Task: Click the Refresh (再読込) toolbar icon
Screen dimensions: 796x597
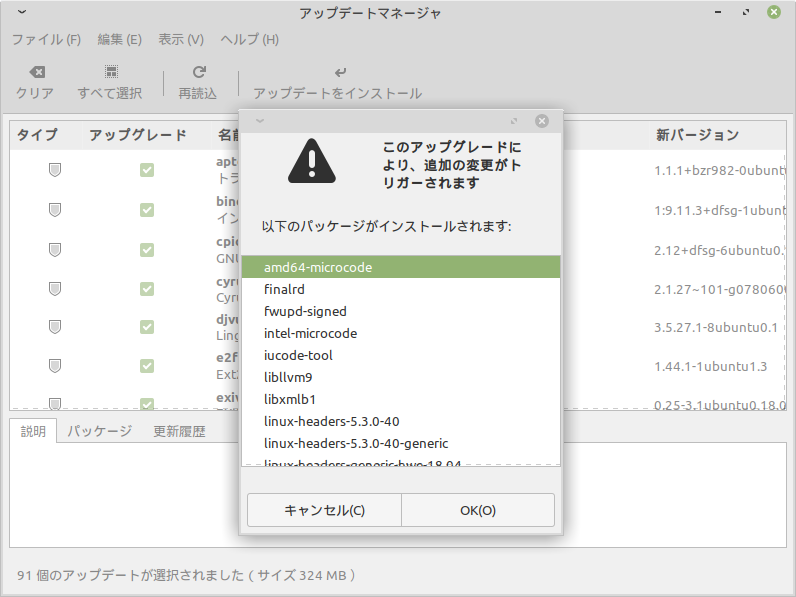Action: [199, 72]
